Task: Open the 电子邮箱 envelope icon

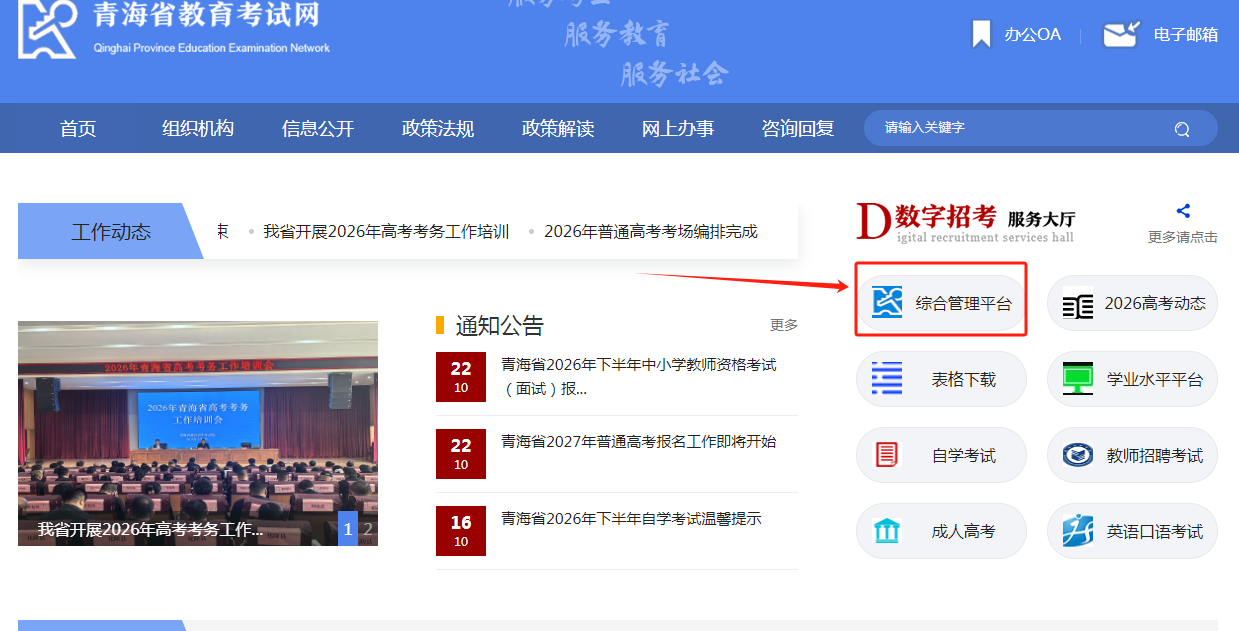Action: tap(1121, 34)
